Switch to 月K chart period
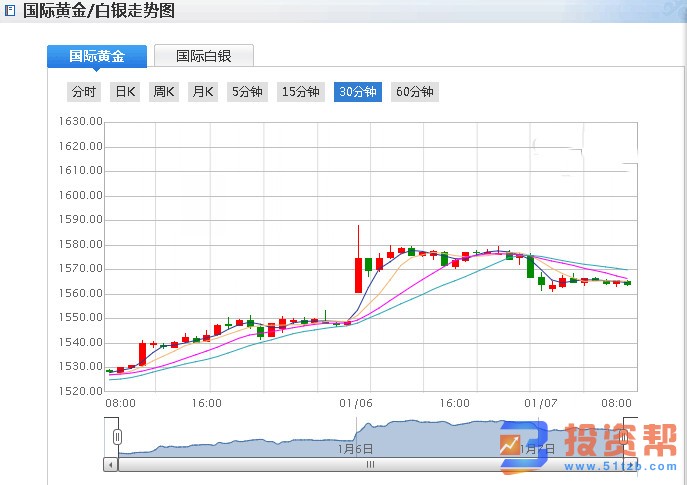The image size is (687, 485). pos(203,92)
